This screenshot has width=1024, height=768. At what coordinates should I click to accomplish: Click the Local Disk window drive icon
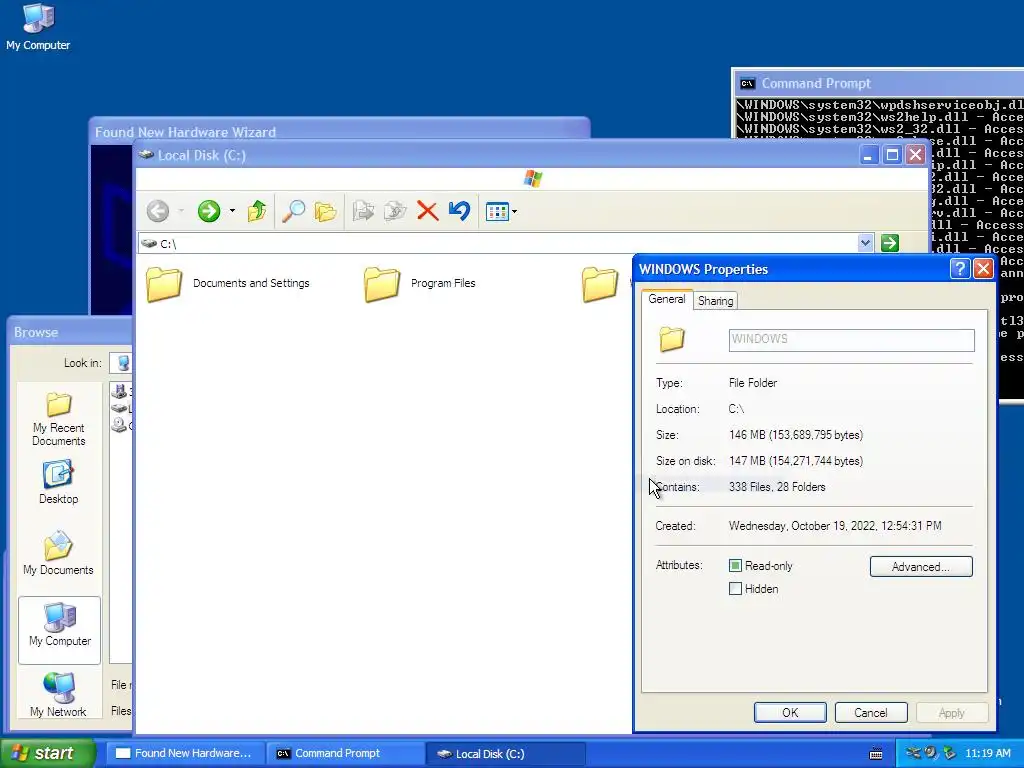pyautogui.click(x=146, y=155)
